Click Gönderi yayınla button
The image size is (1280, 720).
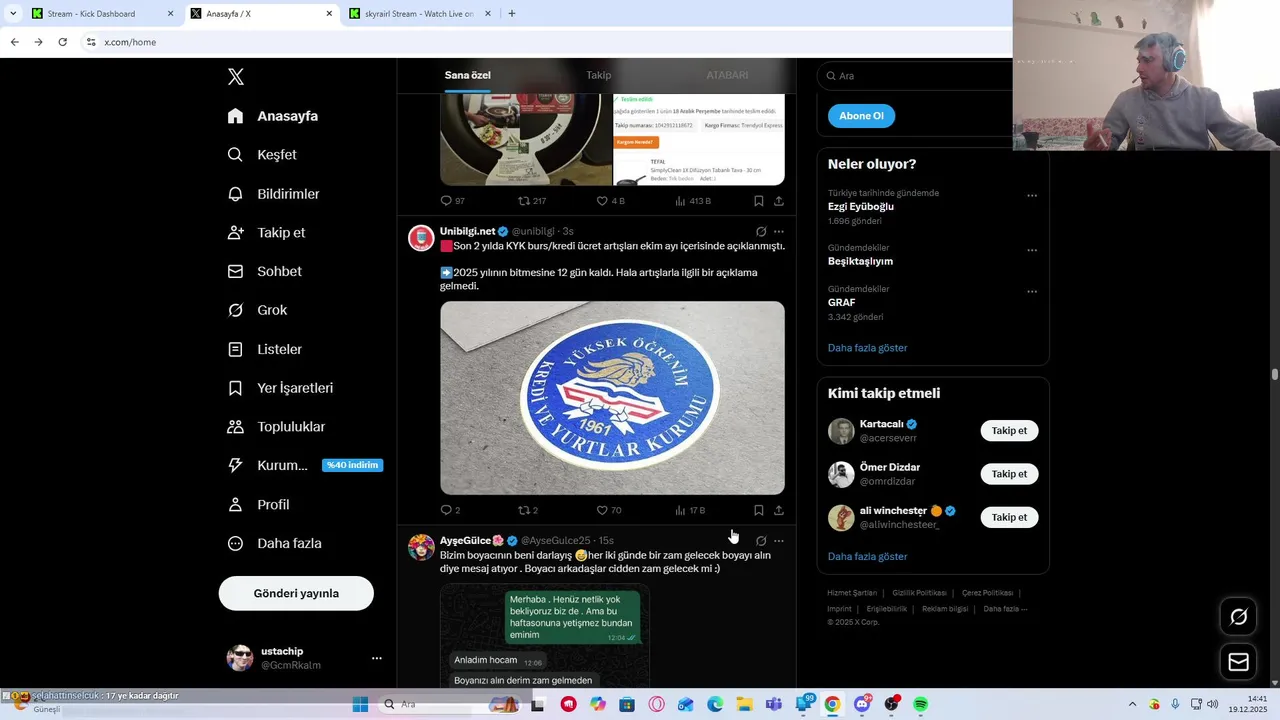click(296, 593)
